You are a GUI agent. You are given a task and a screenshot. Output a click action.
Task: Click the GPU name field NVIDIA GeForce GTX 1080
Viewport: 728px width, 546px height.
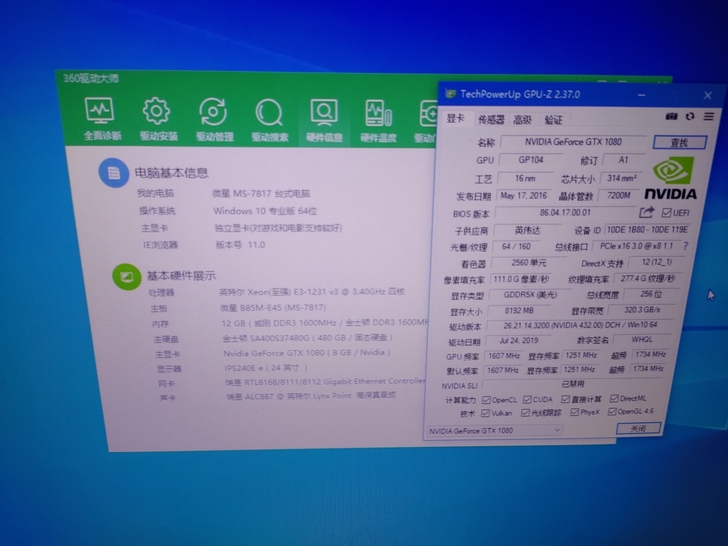573,142
